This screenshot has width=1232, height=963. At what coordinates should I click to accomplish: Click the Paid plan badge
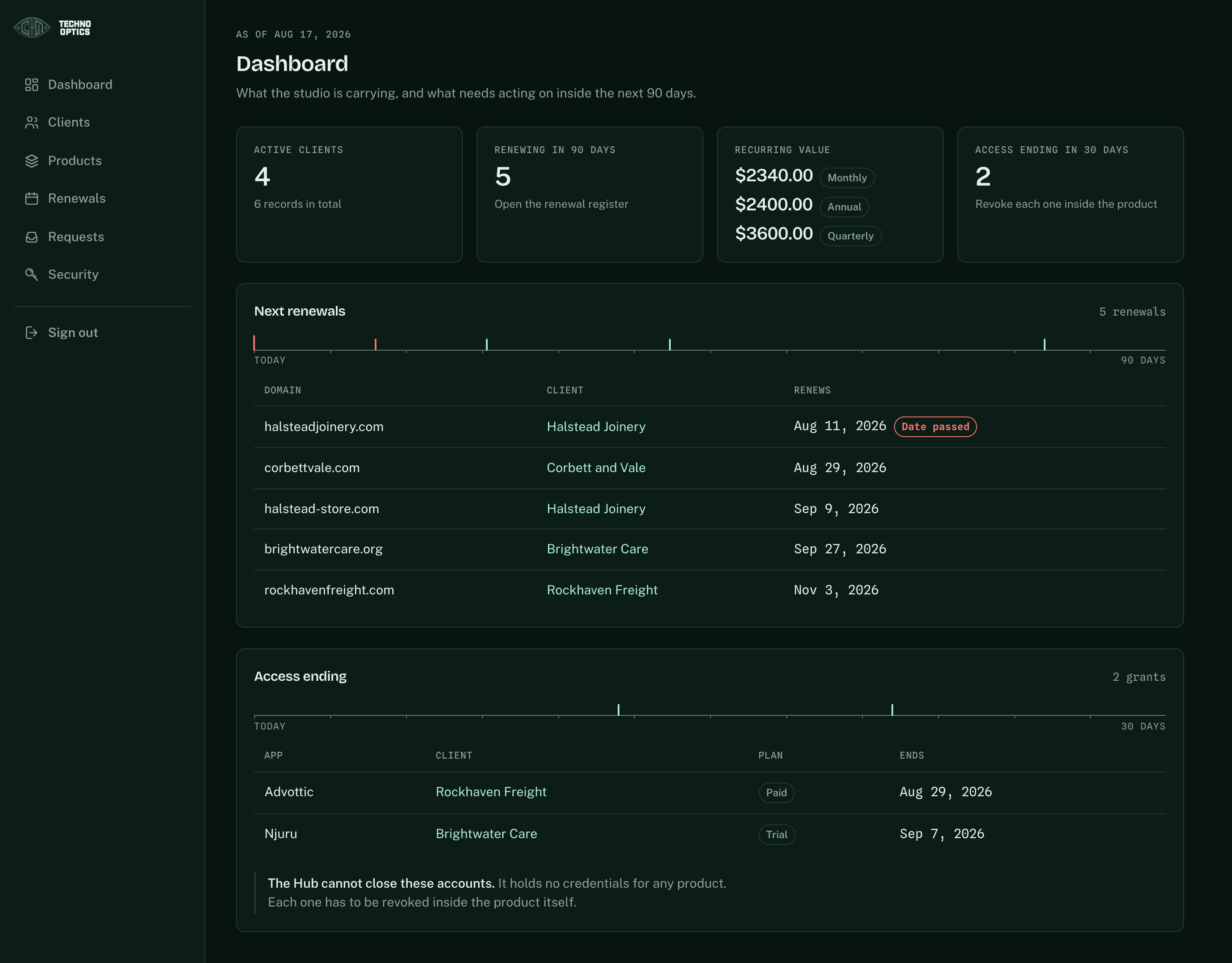pyautogui.click(x=776, y=793)
